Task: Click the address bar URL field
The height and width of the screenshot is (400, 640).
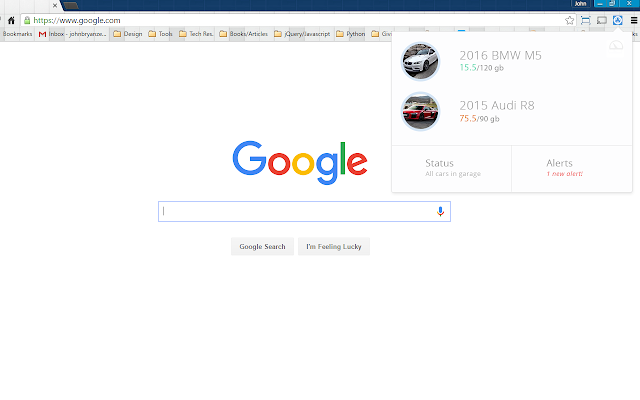Action: [x=297, y=20]
